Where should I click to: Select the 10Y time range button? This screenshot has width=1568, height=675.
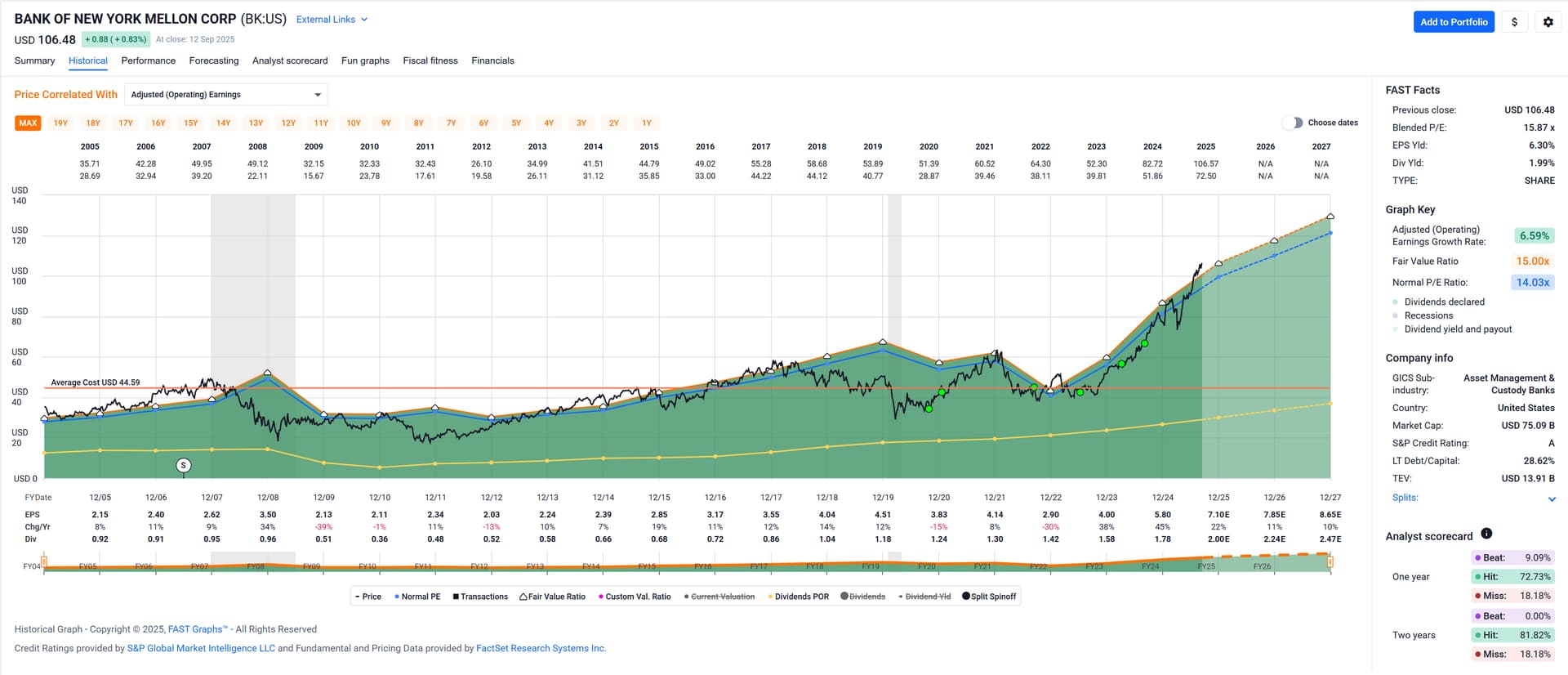coord(354,123)
